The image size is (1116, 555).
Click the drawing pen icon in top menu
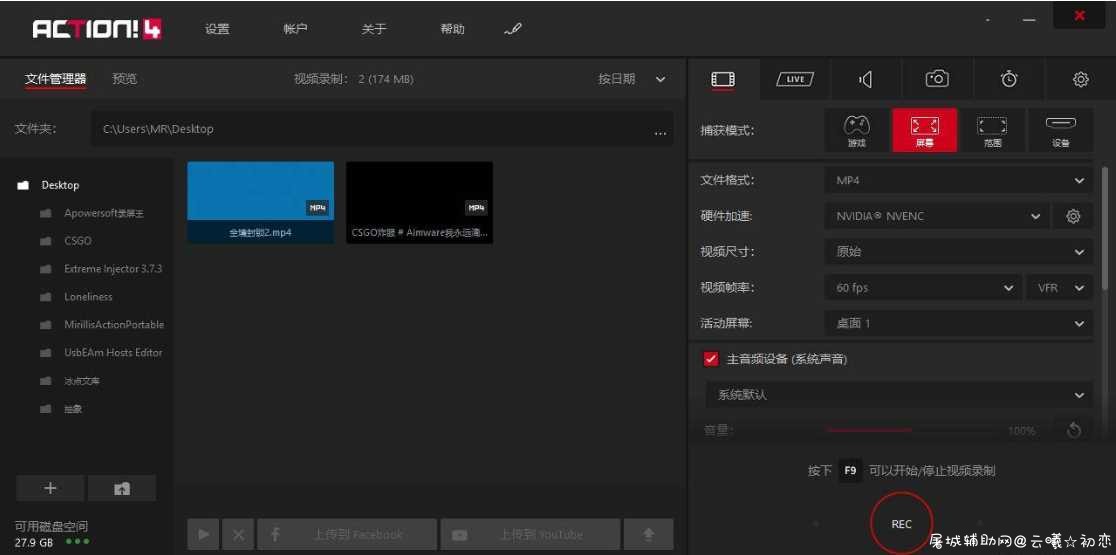click(x=512, y=29)
